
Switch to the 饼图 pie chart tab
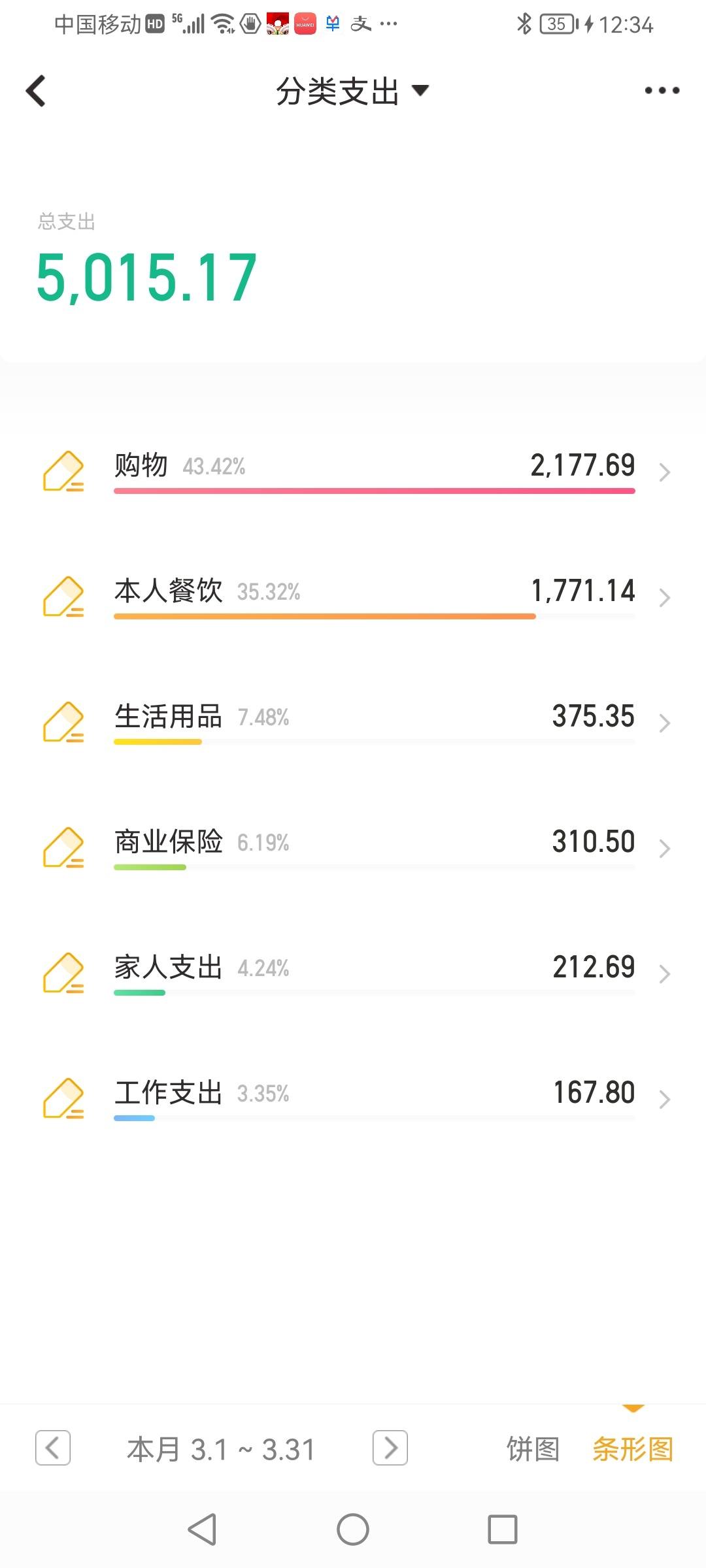[x=533, y=1449]
